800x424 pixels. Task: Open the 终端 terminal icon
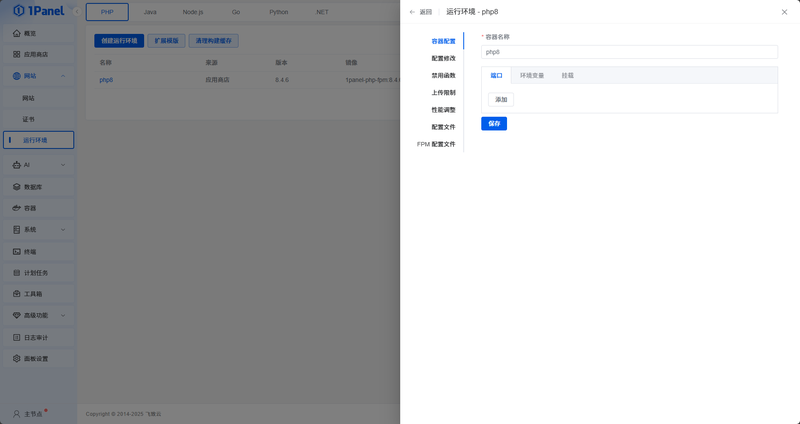coord(16,252)
